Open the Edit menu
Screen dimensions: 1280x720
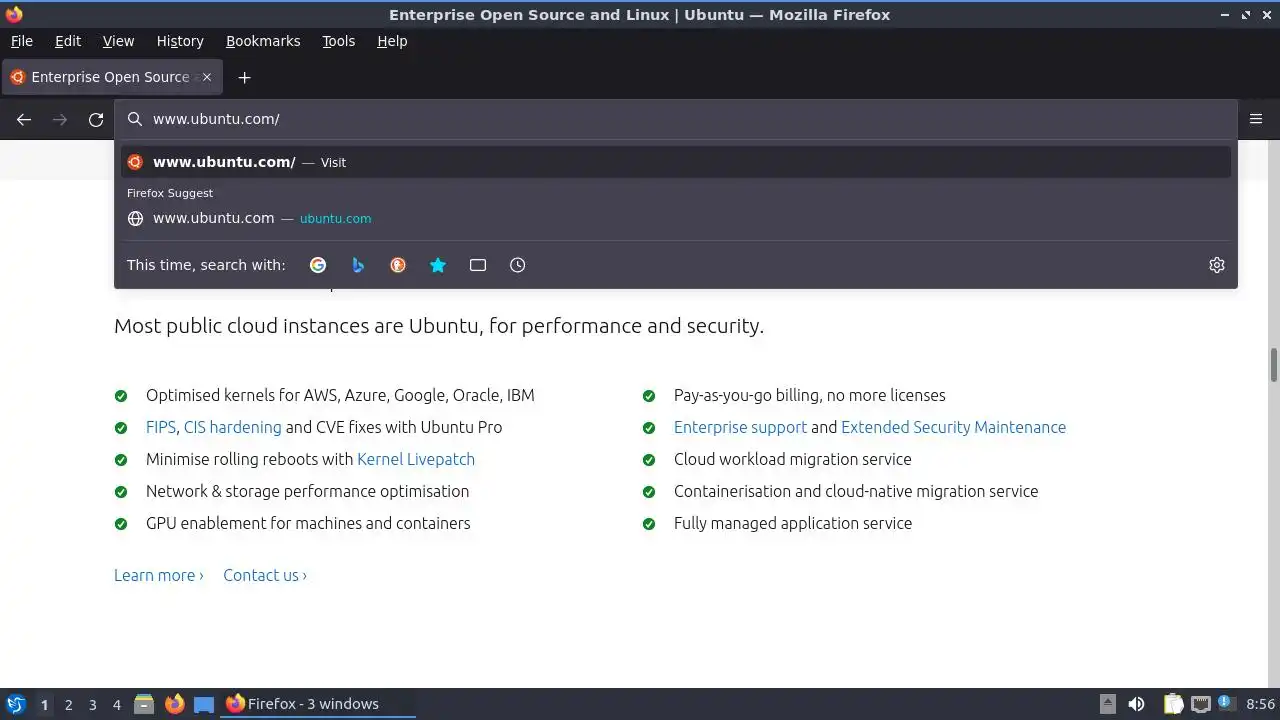pos(68,41)
